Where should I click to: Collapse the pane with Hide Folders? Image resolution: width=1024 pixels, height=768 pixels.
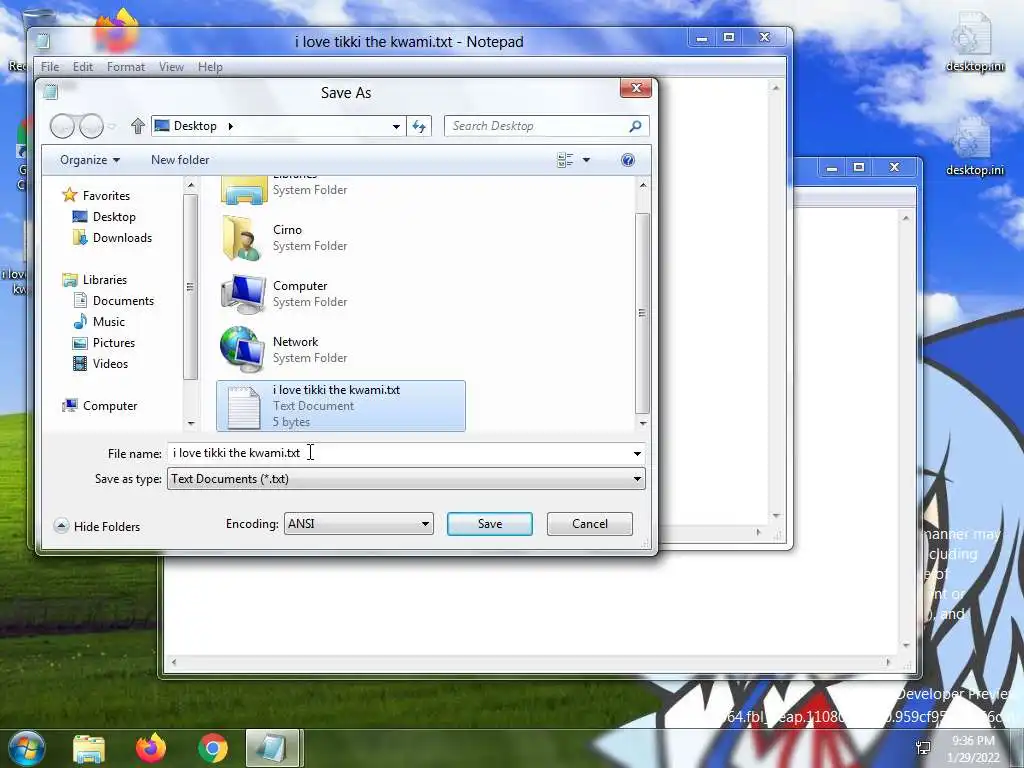coord(97,526)
